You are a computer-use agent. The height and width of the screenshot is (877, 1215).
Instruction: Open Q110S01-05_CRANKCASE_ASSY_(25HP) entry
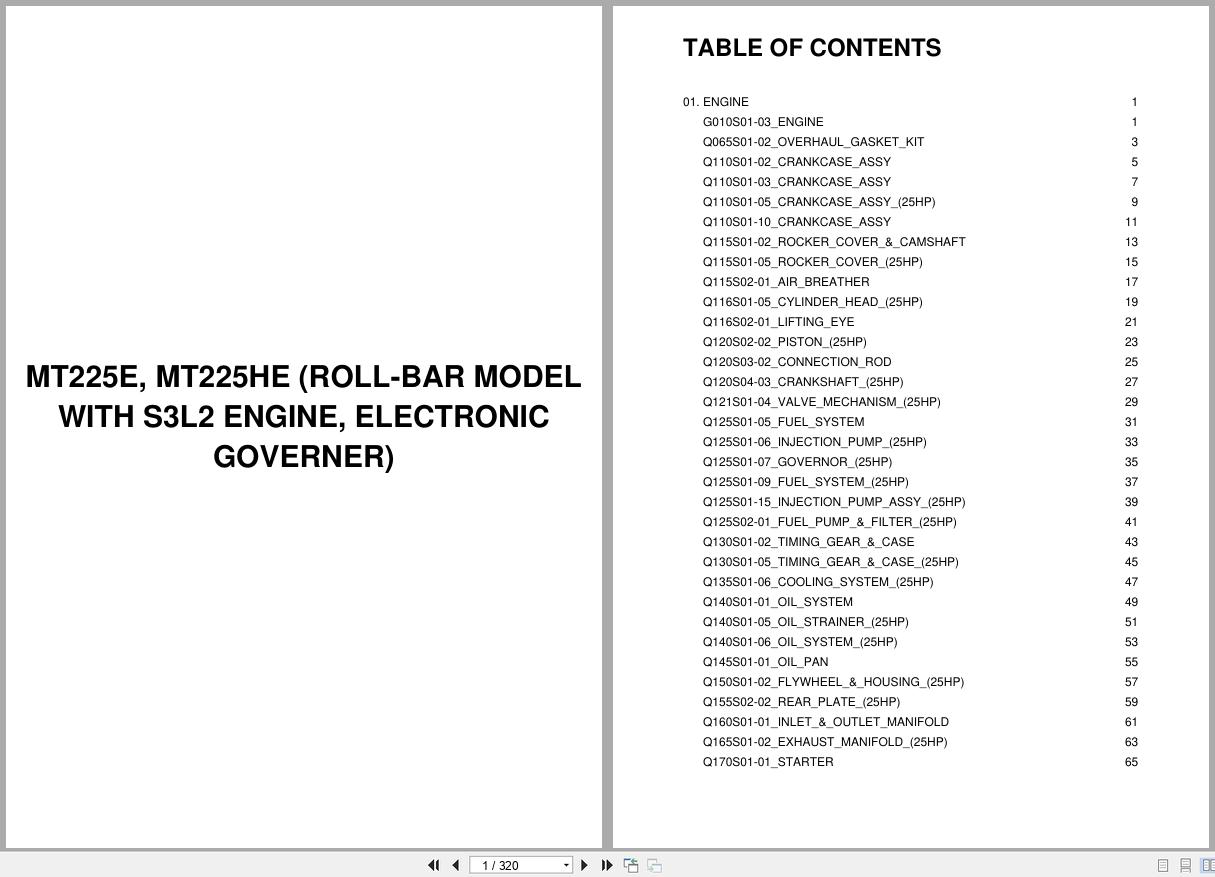(819, 202)
